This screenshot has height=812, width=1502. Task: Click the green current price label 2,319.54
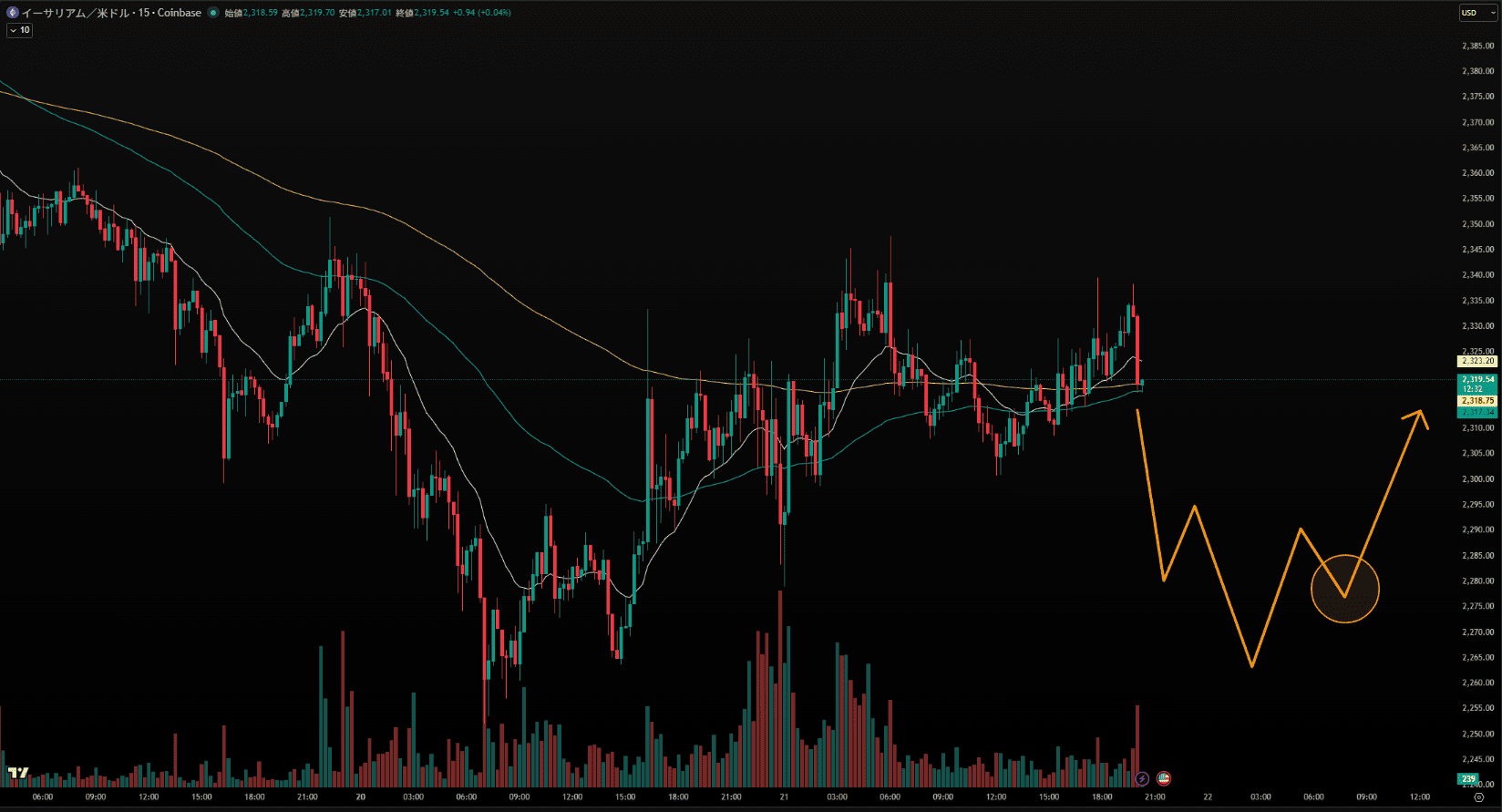coord(1477,379)
